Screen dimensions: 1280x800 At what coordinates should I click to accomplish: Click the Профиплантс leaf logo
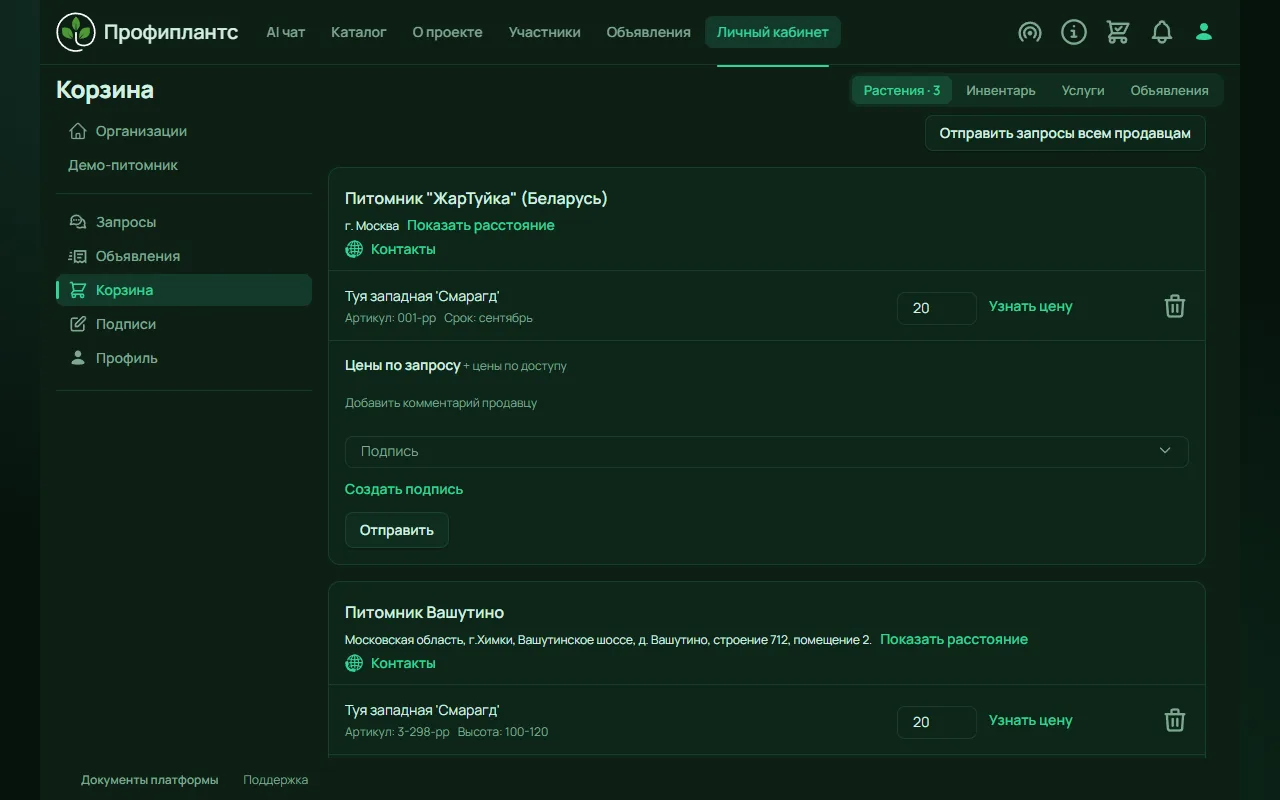(76, 32)
